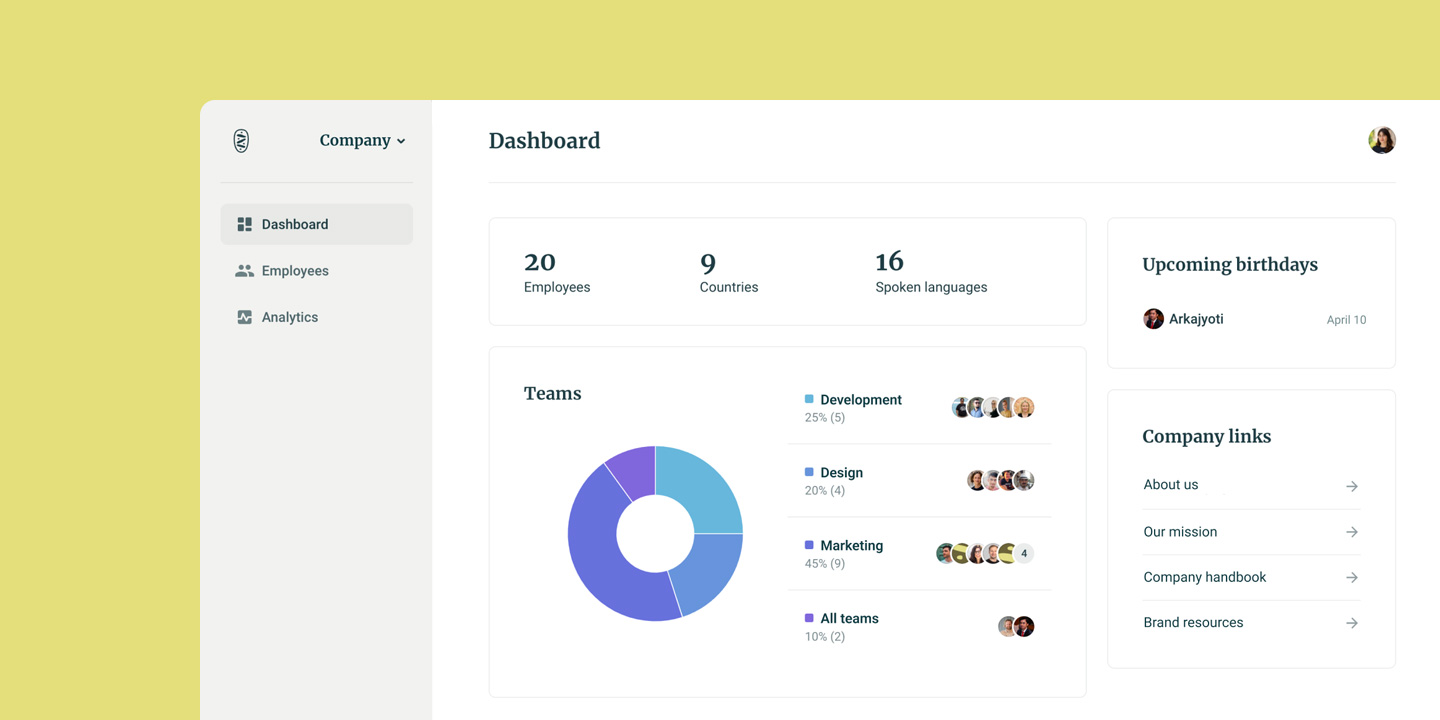1440x720 pixels.
Task: Open the Our mission link
Action: click(x=1180, y=532)
